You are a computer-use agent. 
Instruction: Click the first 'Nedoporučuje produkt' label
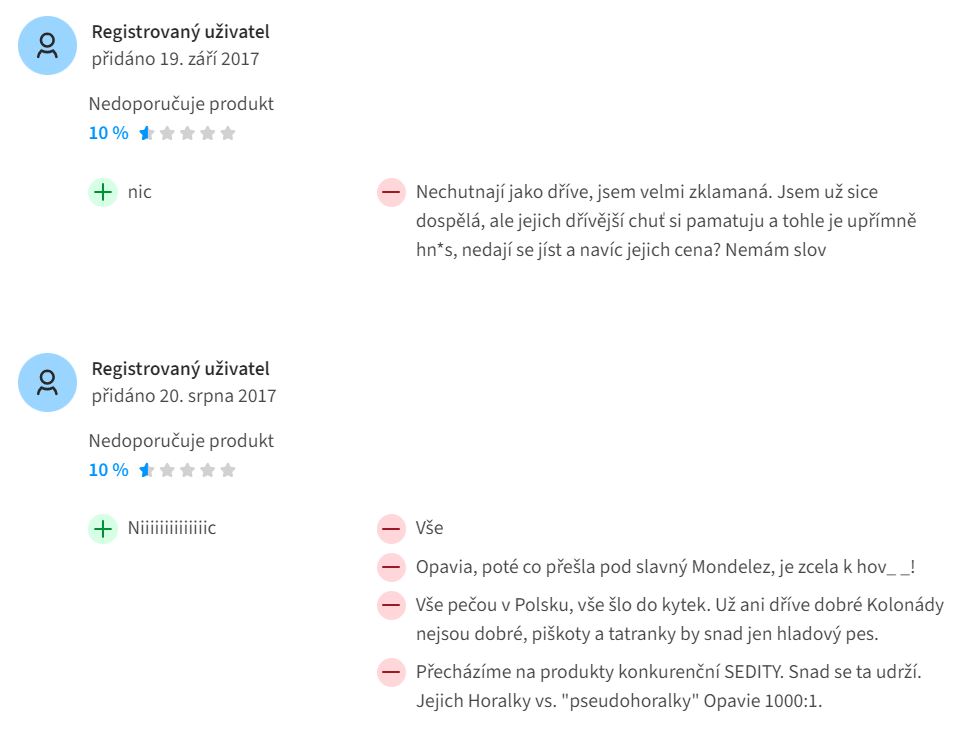pos(181,104)
